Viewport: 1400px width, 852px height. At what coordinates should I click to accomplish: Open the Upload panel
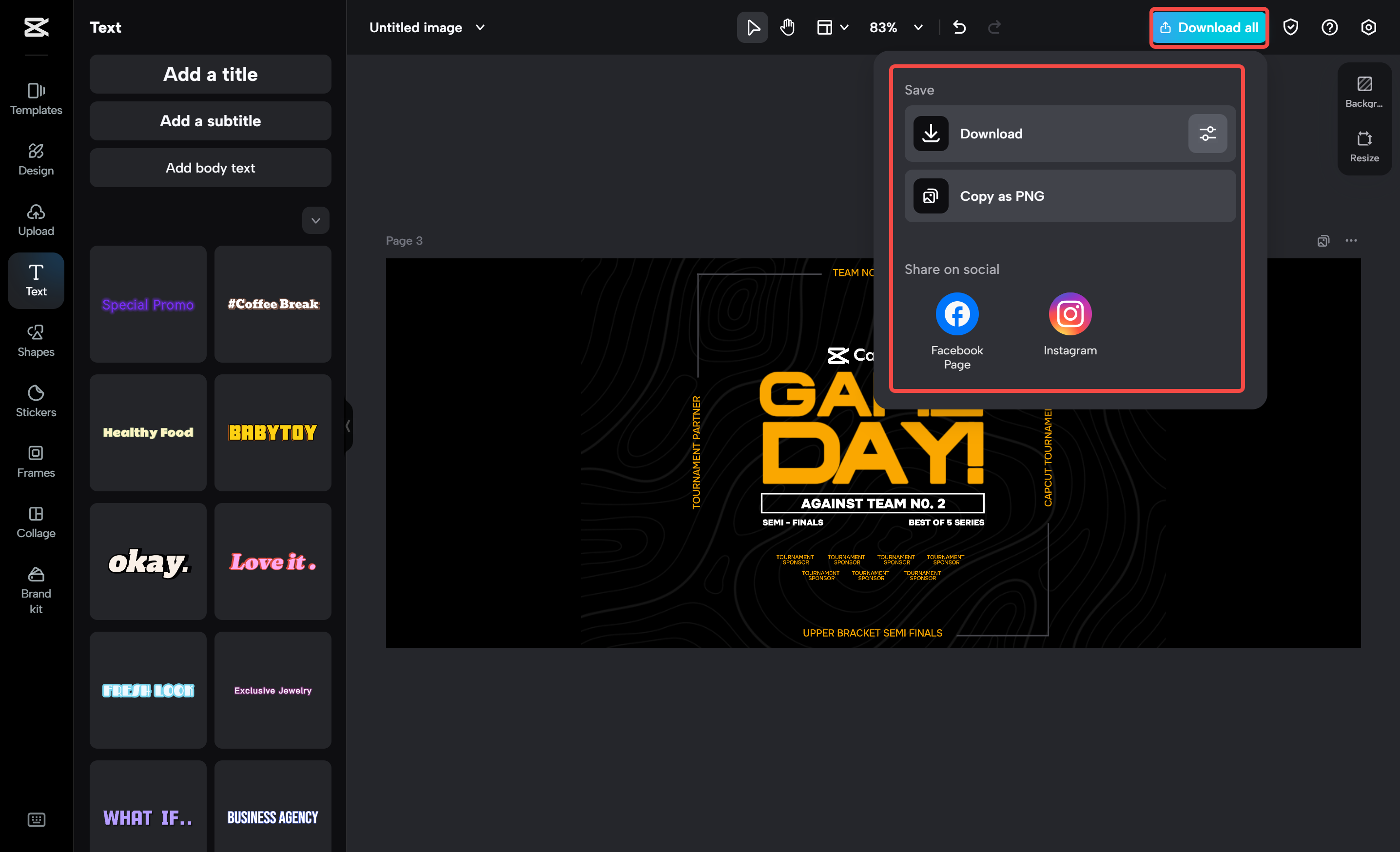(36, 220)
